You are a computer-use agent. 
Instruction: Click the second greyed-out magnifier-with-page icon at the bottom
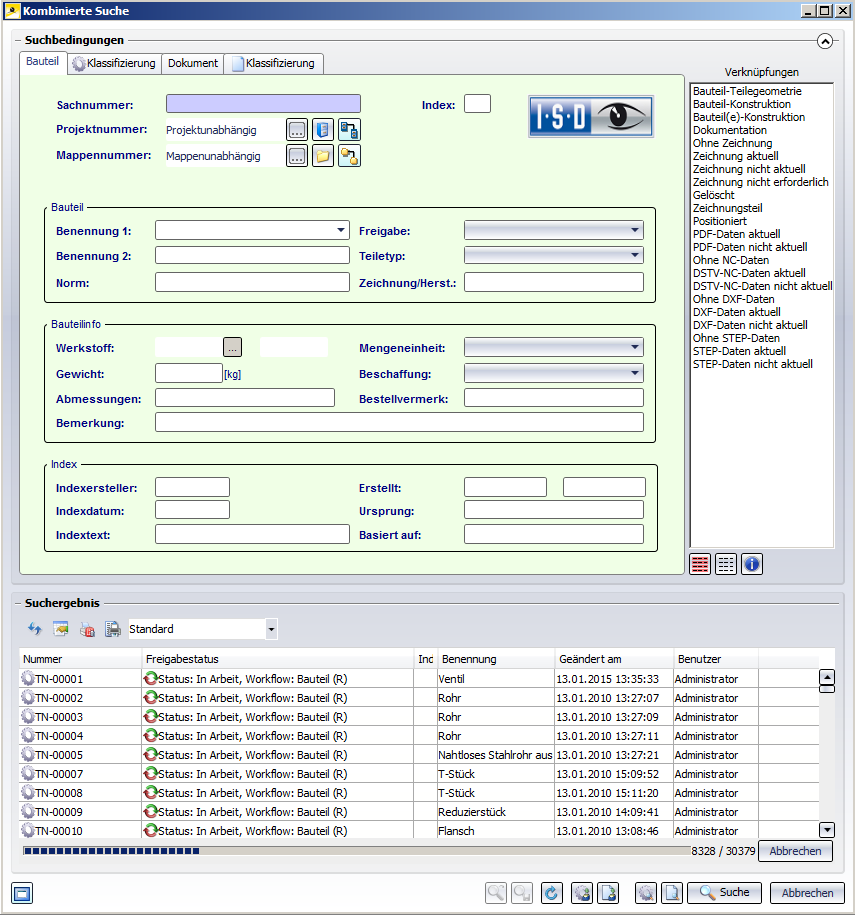pos(522,893)
